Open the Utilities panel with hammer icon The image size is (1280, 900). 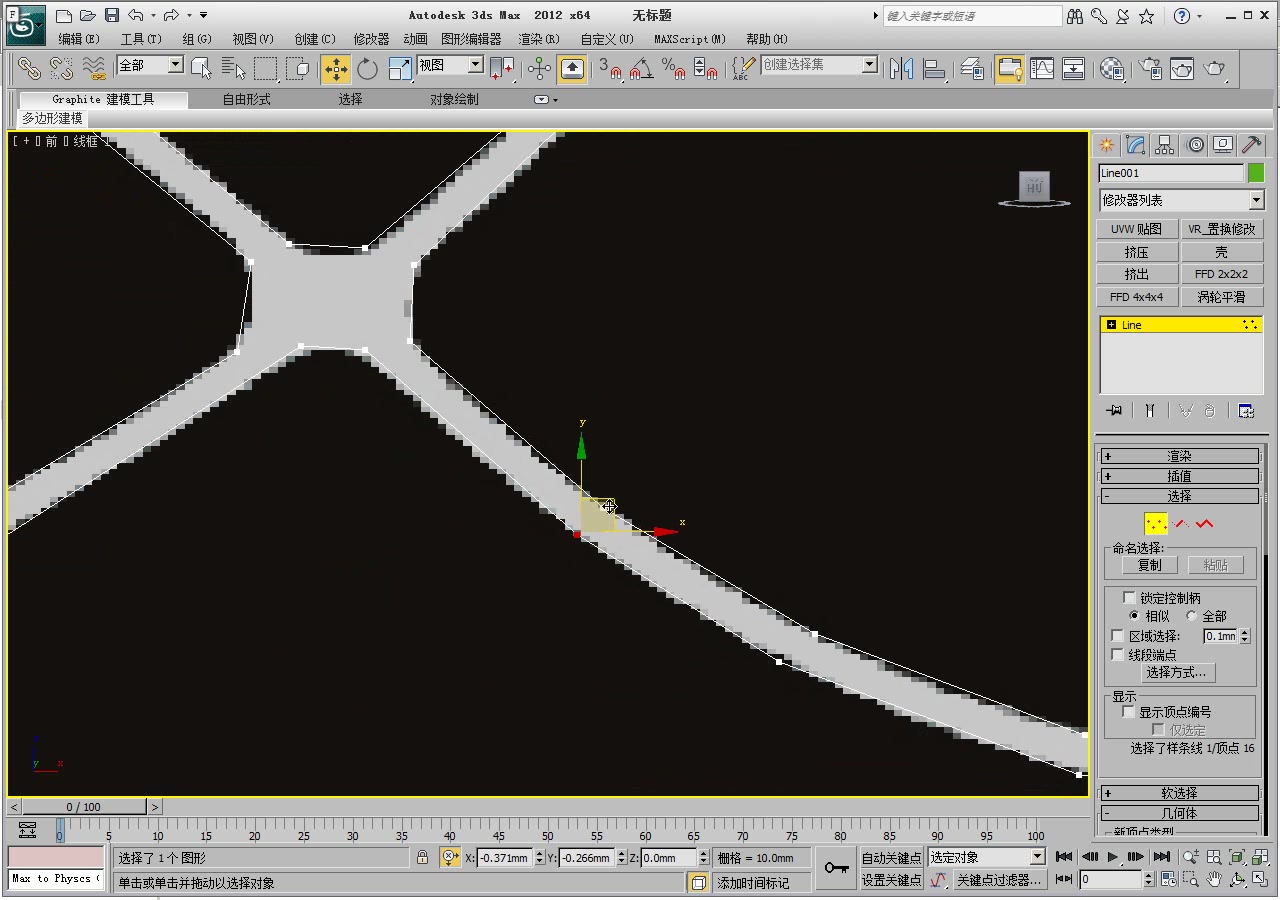[x=1251, y=144]
